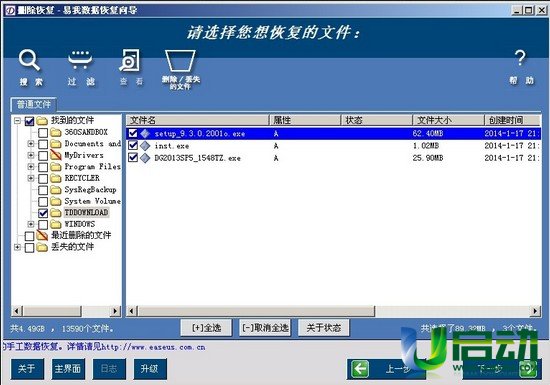This screenshot has height=385, width=550.
Task: Check the Documents and folder checkbox
Action: pyautogui.click(x=43, y=144)
